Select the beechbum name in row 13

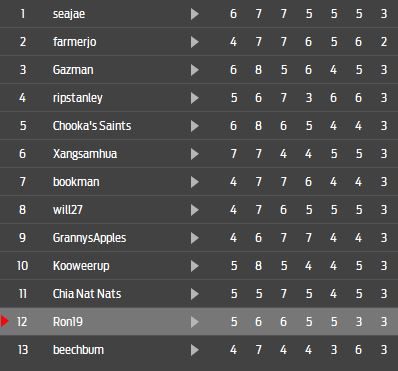click(x=78, y=350)
